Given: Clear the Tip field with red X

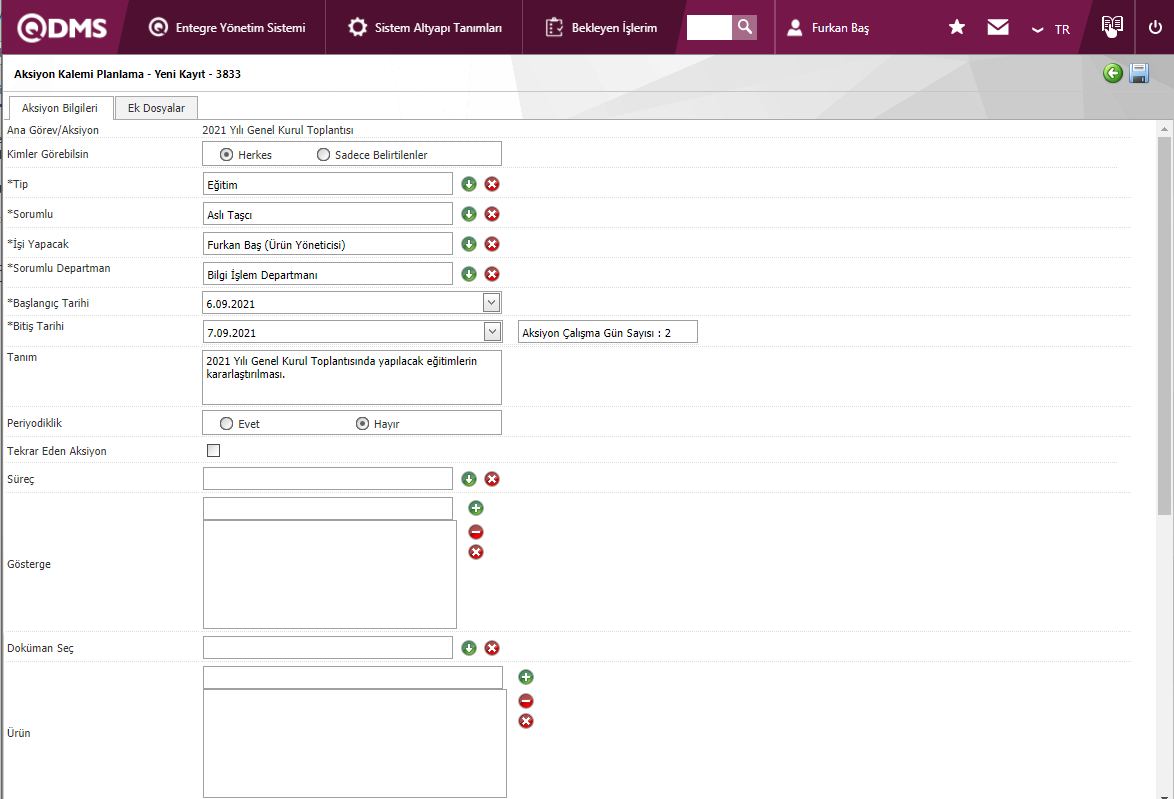Looking at the screenshot, I should 492,184.
